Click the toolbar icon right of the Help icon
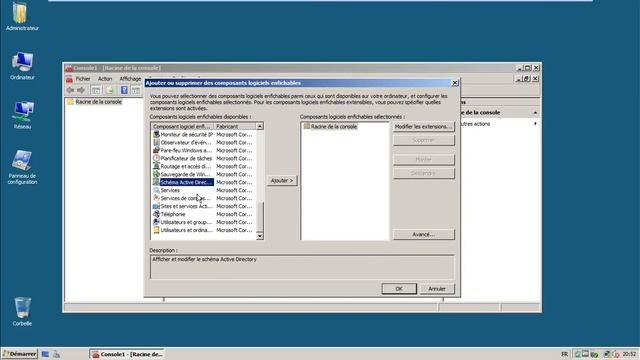The width and height of the screenshot is (640, 360). pos(136,90)
